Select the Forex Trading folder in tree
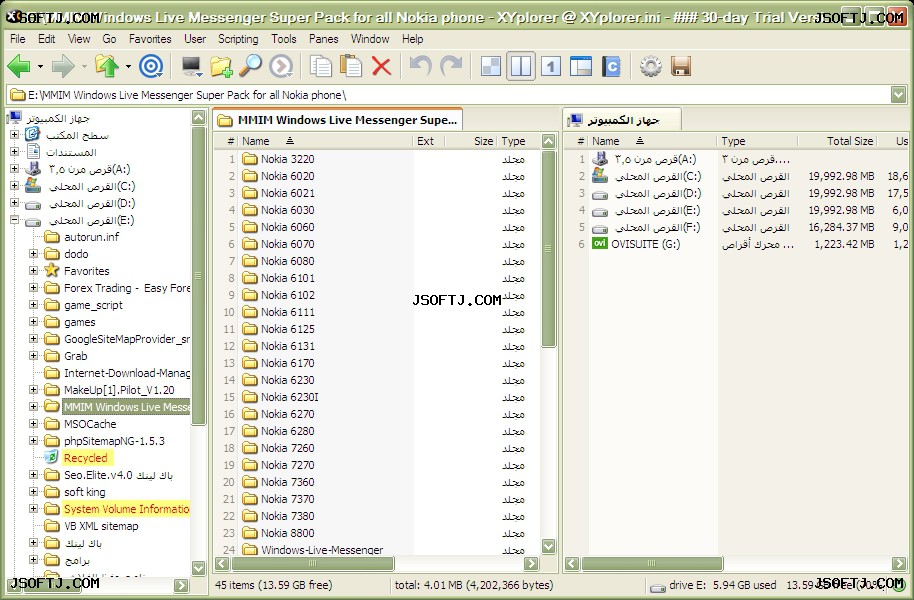The image size is (914, 600). click(127, 288)
